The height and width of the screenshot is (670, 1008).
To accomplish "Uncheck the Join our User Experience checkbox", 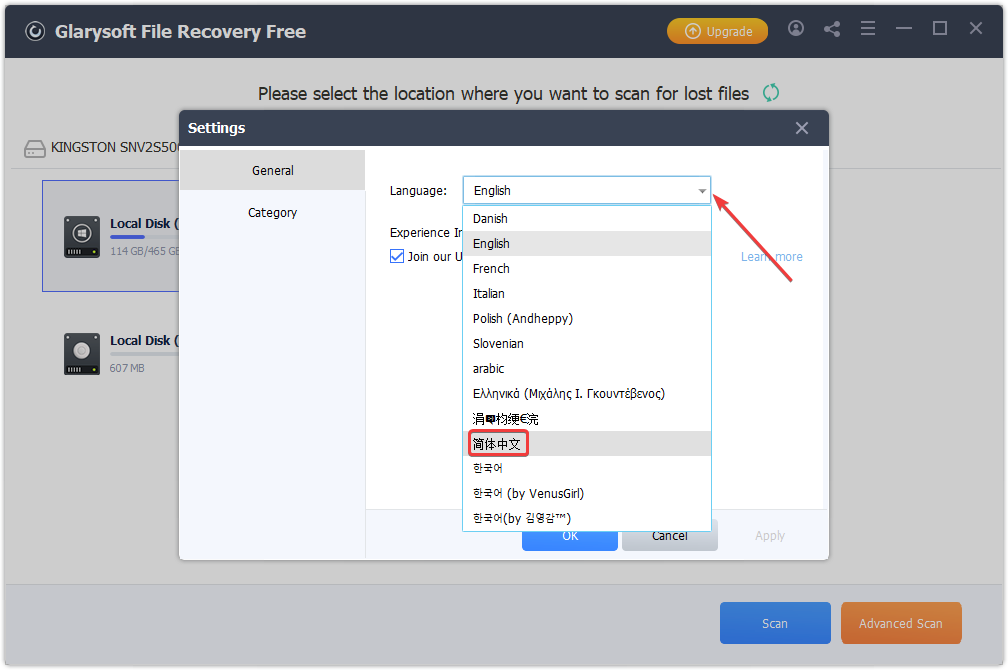I will point(397,256).
